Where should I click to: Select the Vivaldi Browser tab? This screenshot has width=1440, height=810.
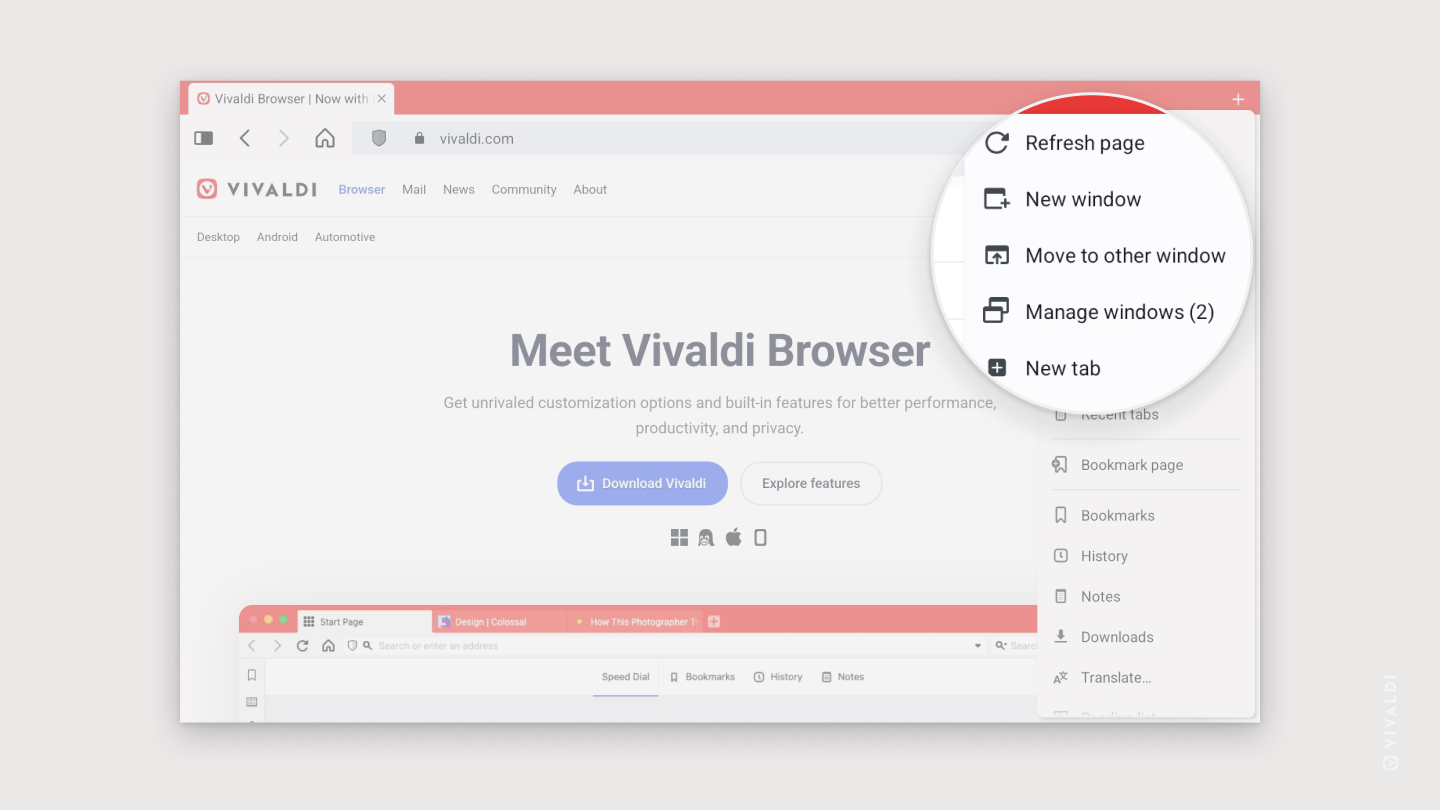(291, 99)
